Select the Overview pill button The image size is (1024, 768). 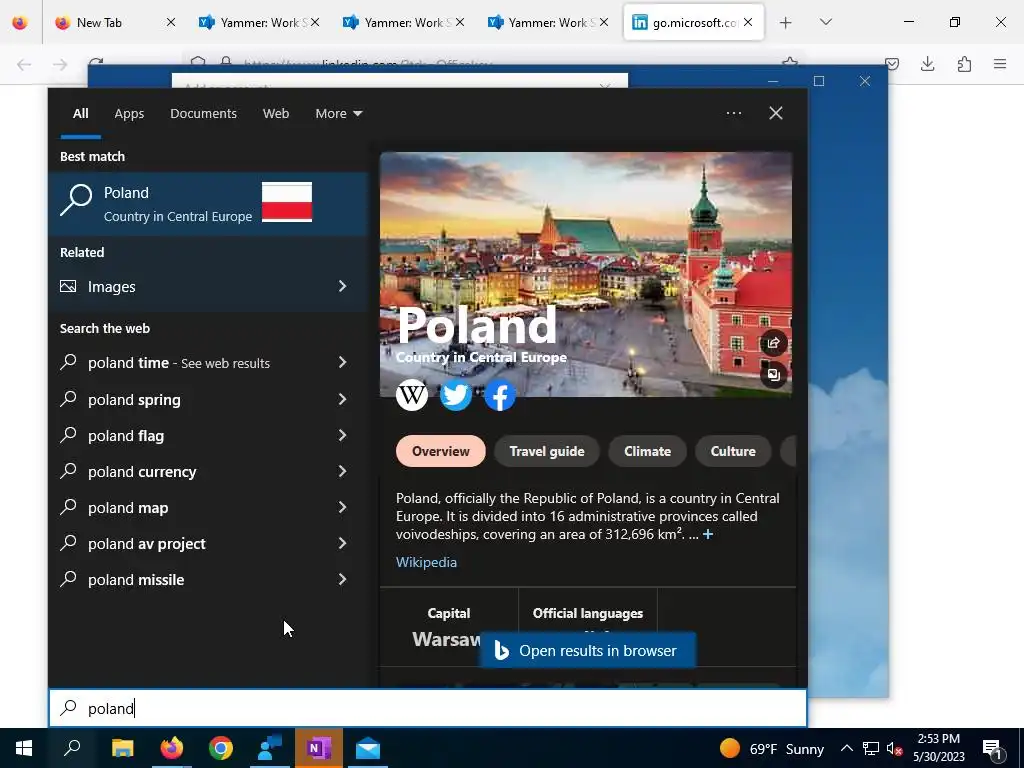tap(441, 451)
